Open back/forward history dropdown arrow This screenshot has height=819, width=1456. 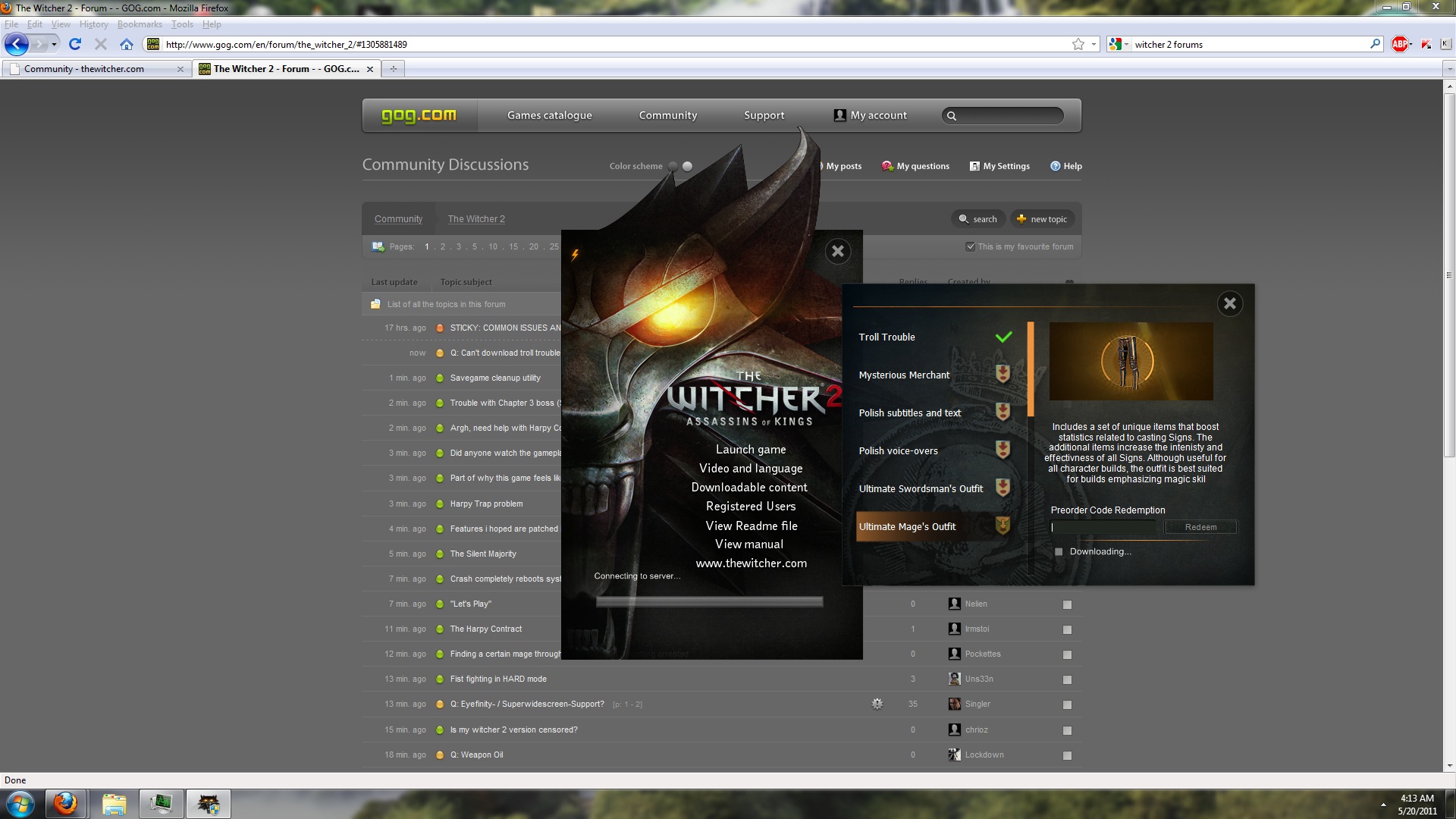pos(54,45)
